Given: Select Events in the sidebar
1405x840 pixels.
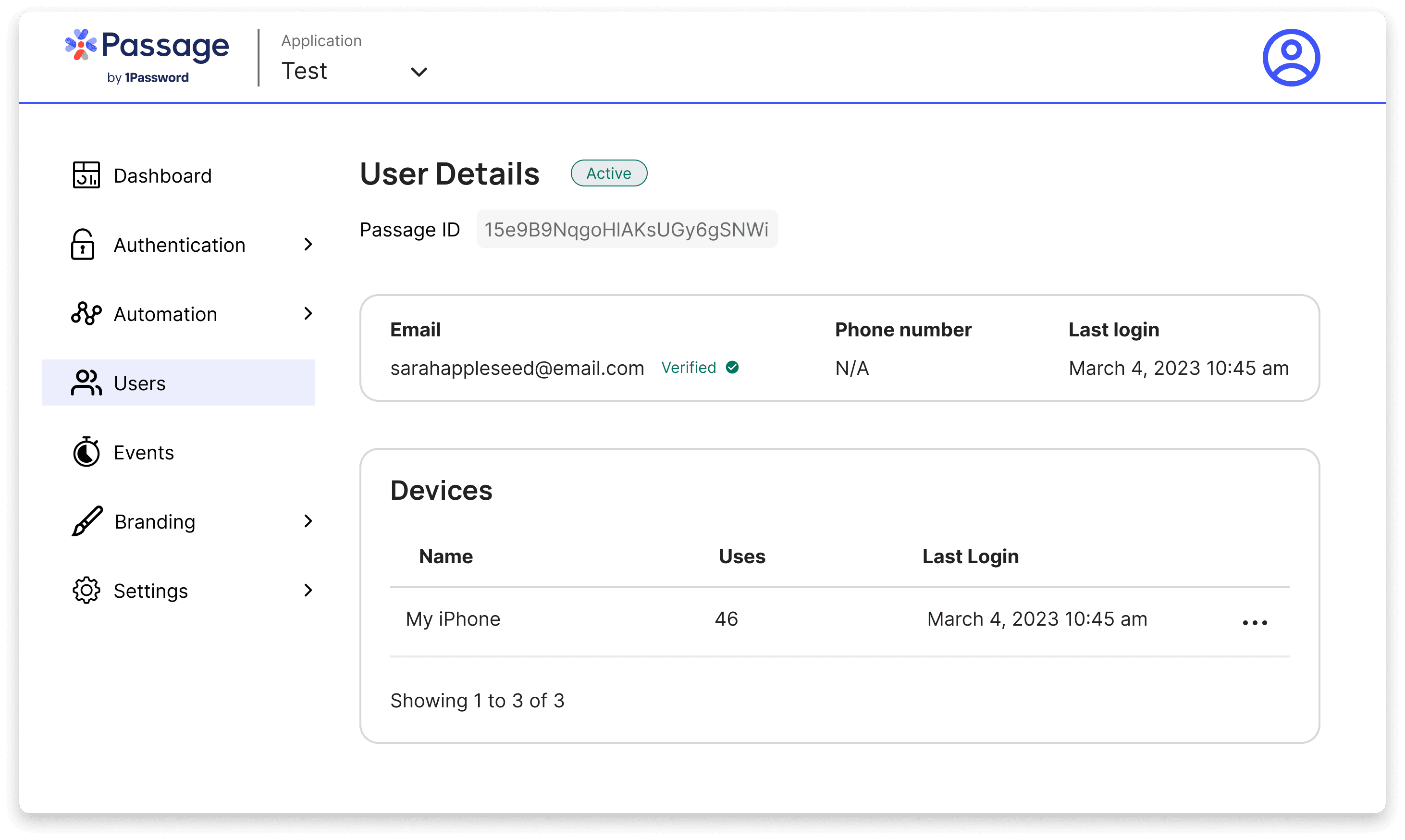Looking at the screenshot, I should pos(143,452).
